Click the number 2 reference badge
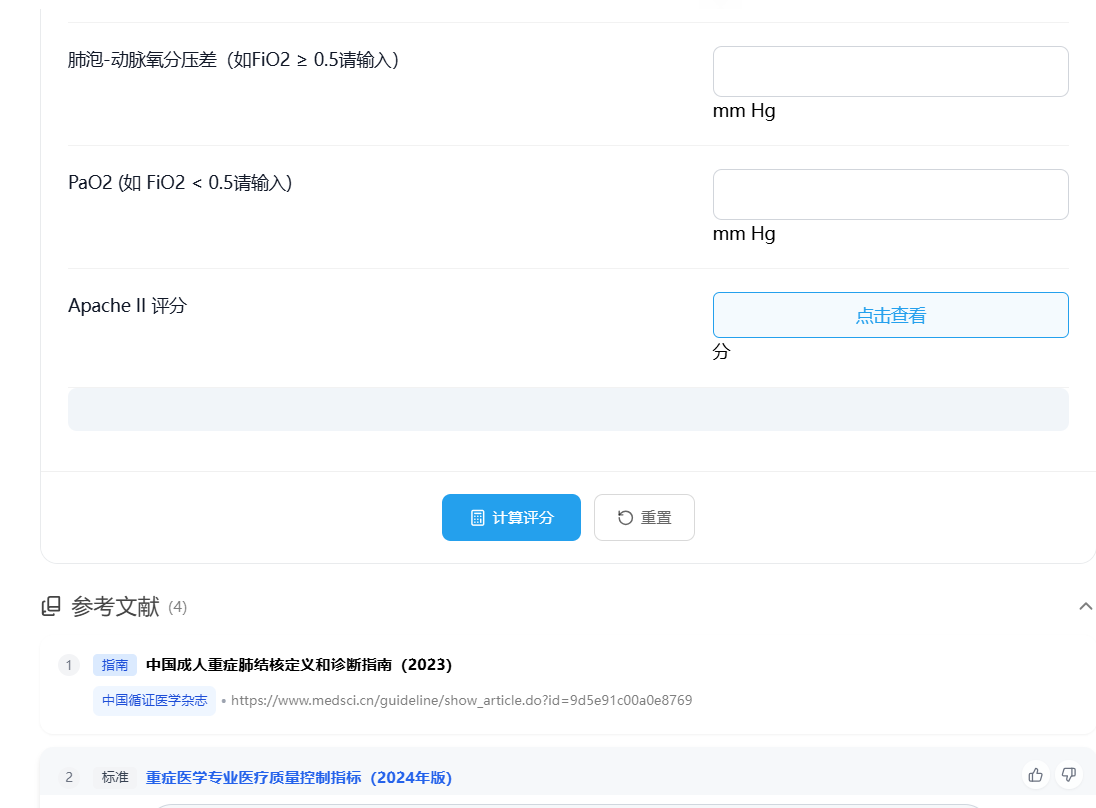This screenshot has width=1096, height=808. [69, 777]
